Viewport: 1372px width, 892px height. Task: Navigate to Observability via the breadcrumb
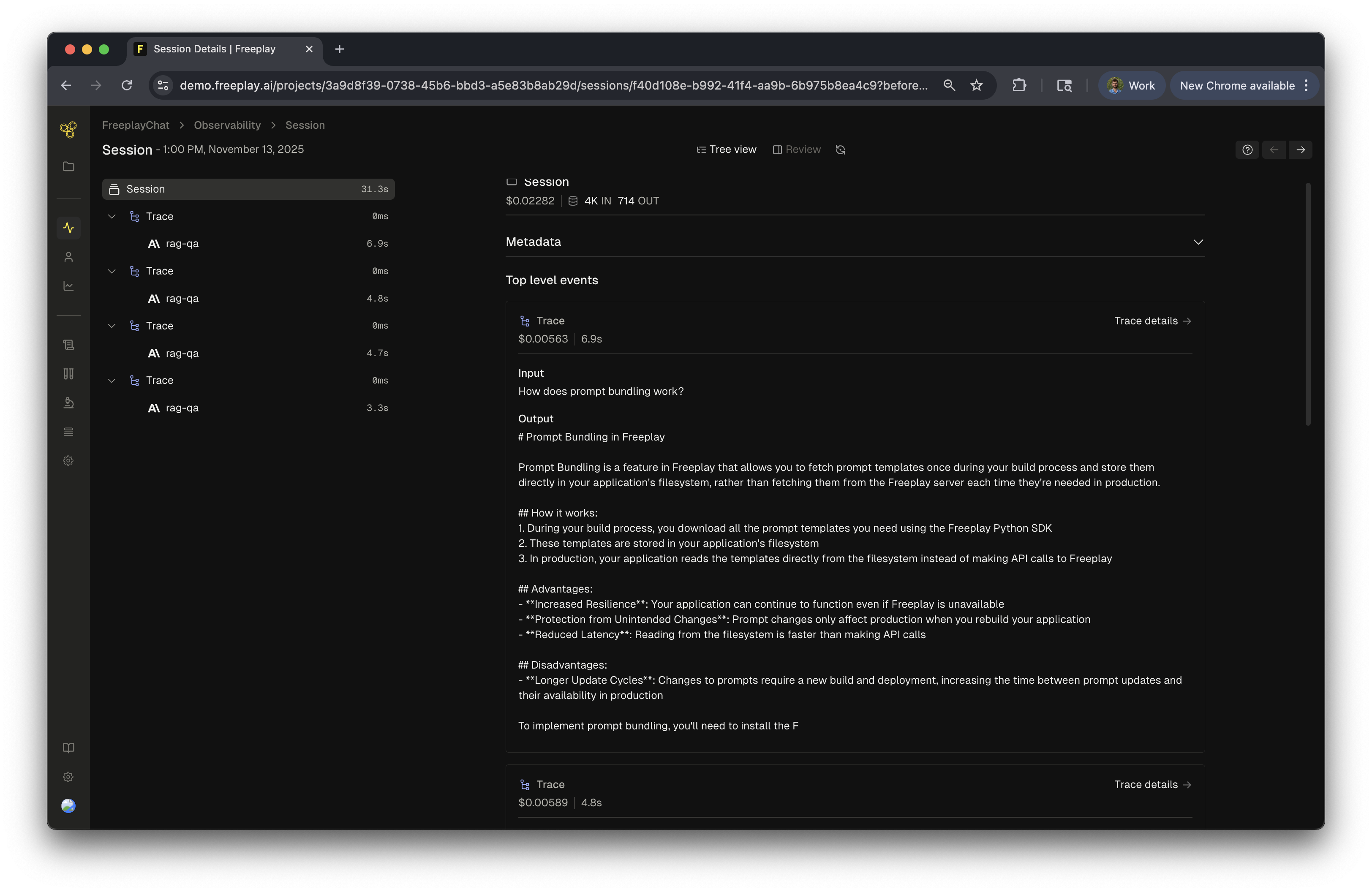pos(226,125)
